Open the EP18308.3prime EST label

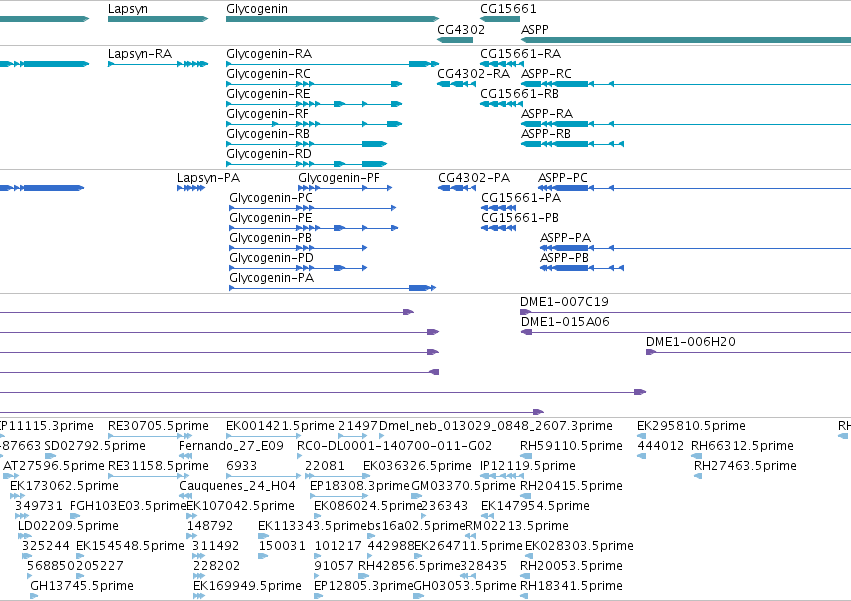[359, 486]
